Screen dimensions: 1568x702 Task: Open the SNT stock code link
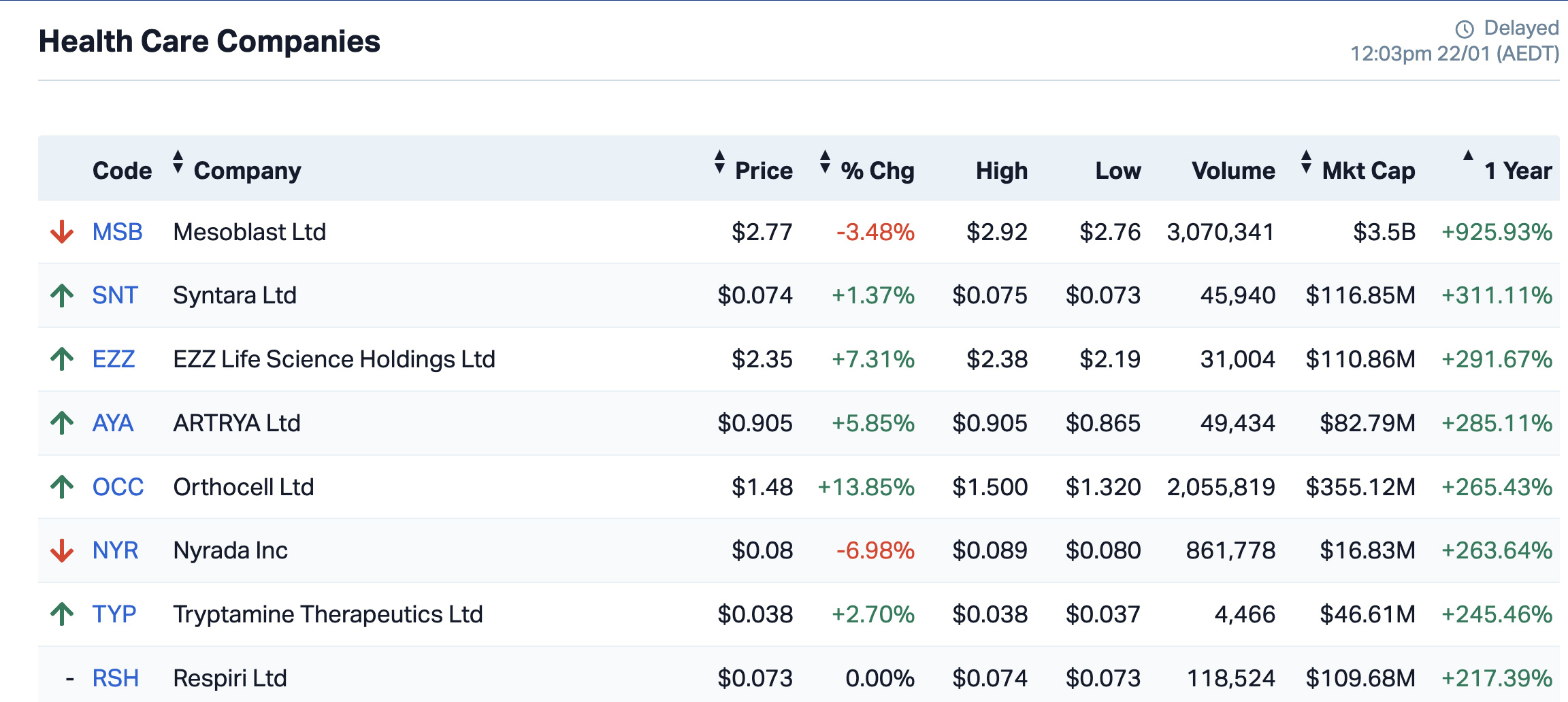115,295
